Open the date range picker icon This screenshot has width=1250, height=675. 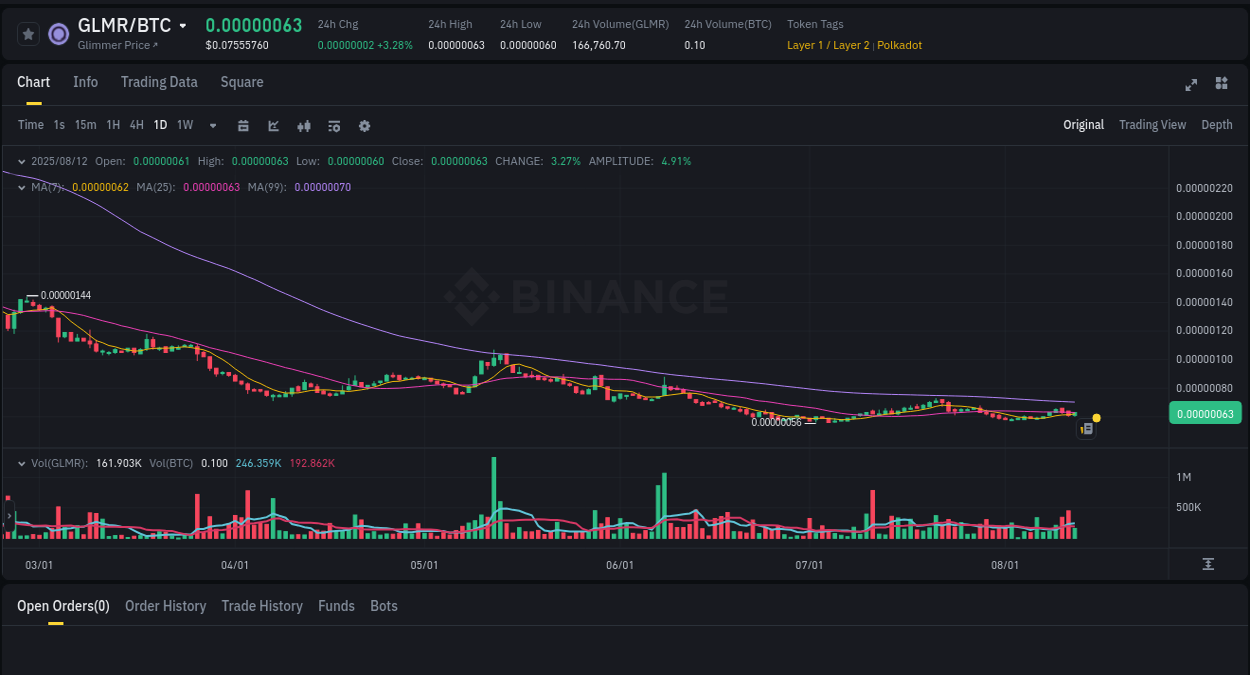point(243,125)
